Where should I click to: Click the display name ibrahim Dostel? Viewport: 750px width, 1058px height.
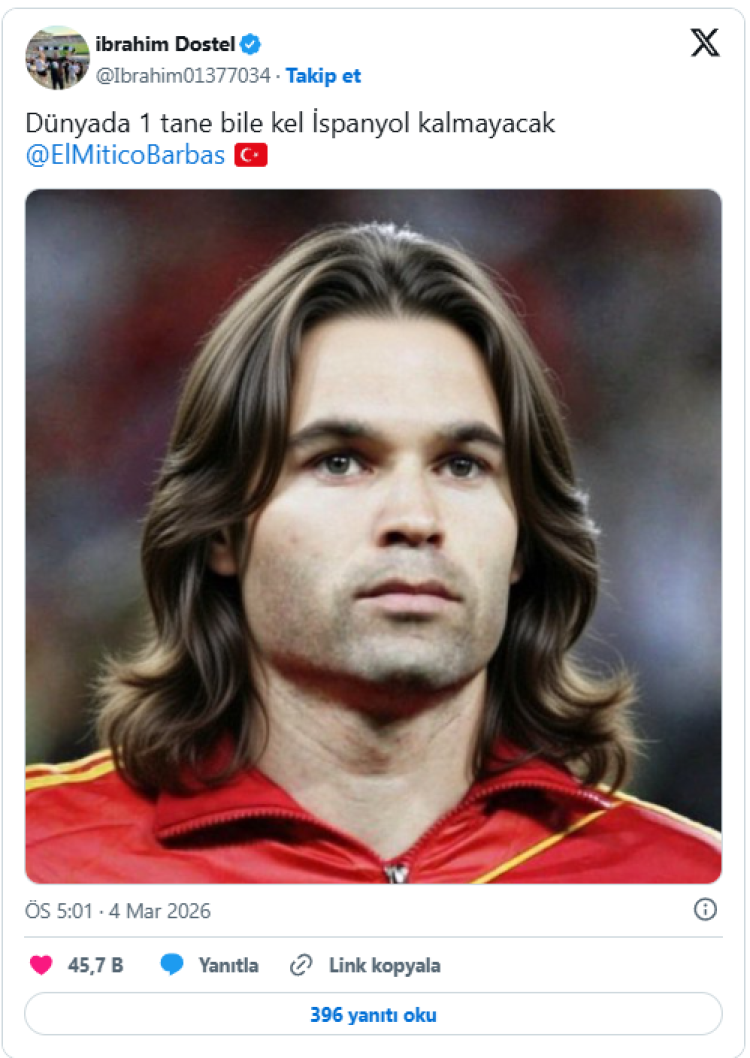(165, 45)
